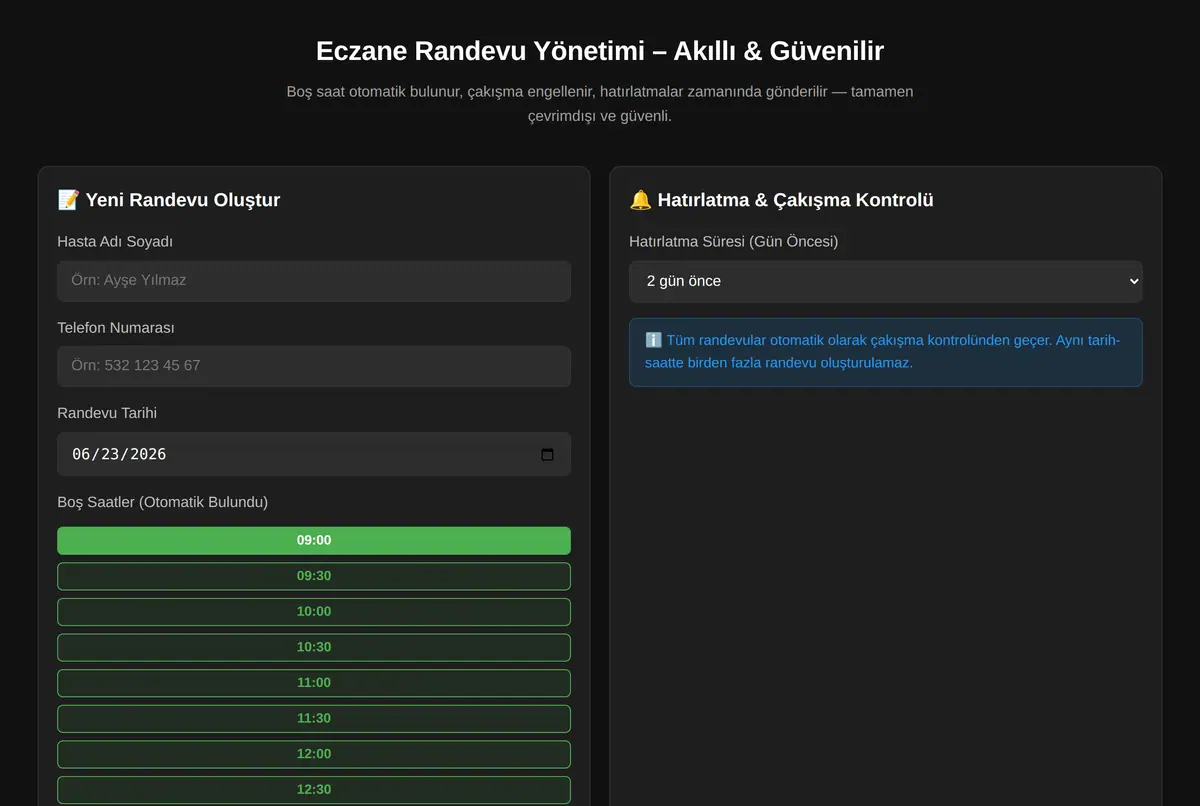Click the Hatırlatma & Çakışma Kontrolü heading
1200x806 pixels.
pyautogui.click(x=781, y=200)
